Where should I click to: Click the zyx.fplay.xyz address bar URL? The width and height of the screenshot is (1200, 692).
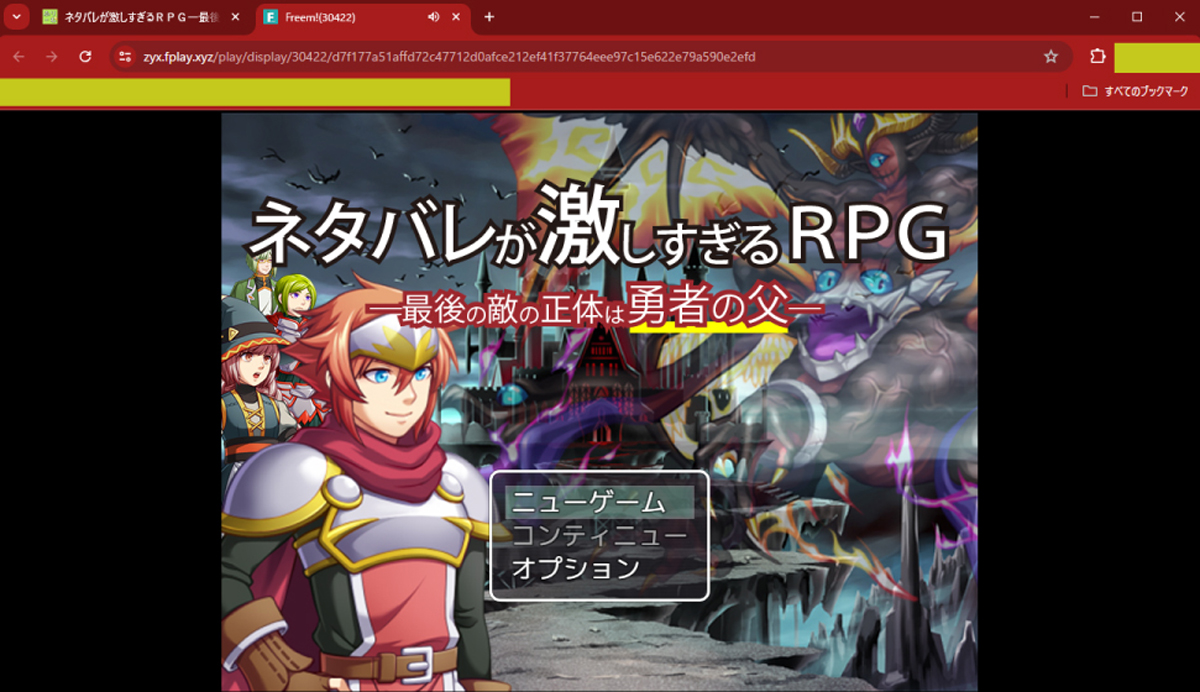coord(449,57)
